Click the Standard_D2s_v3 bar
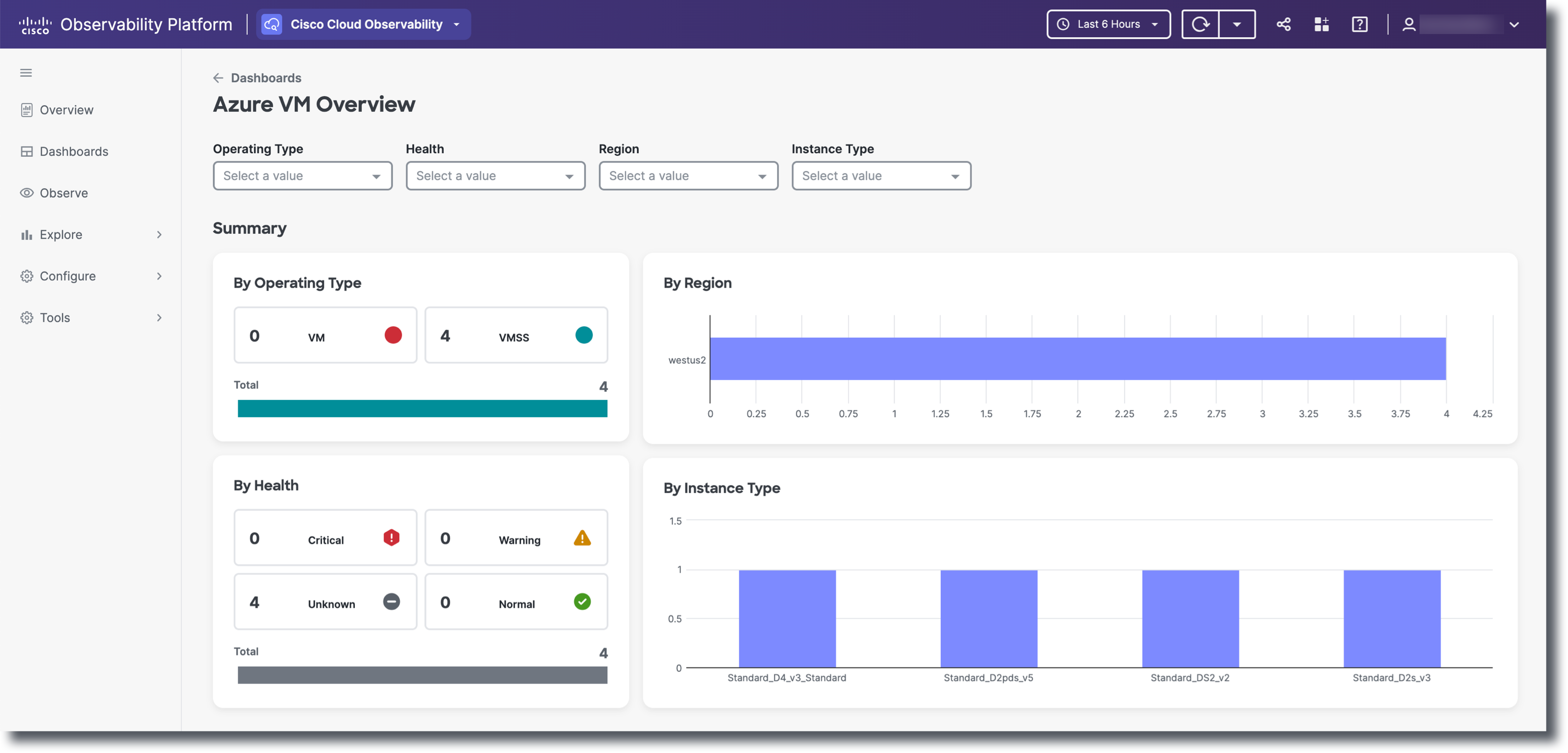This screenshot has width=1568, height=753. (1392, 619)
